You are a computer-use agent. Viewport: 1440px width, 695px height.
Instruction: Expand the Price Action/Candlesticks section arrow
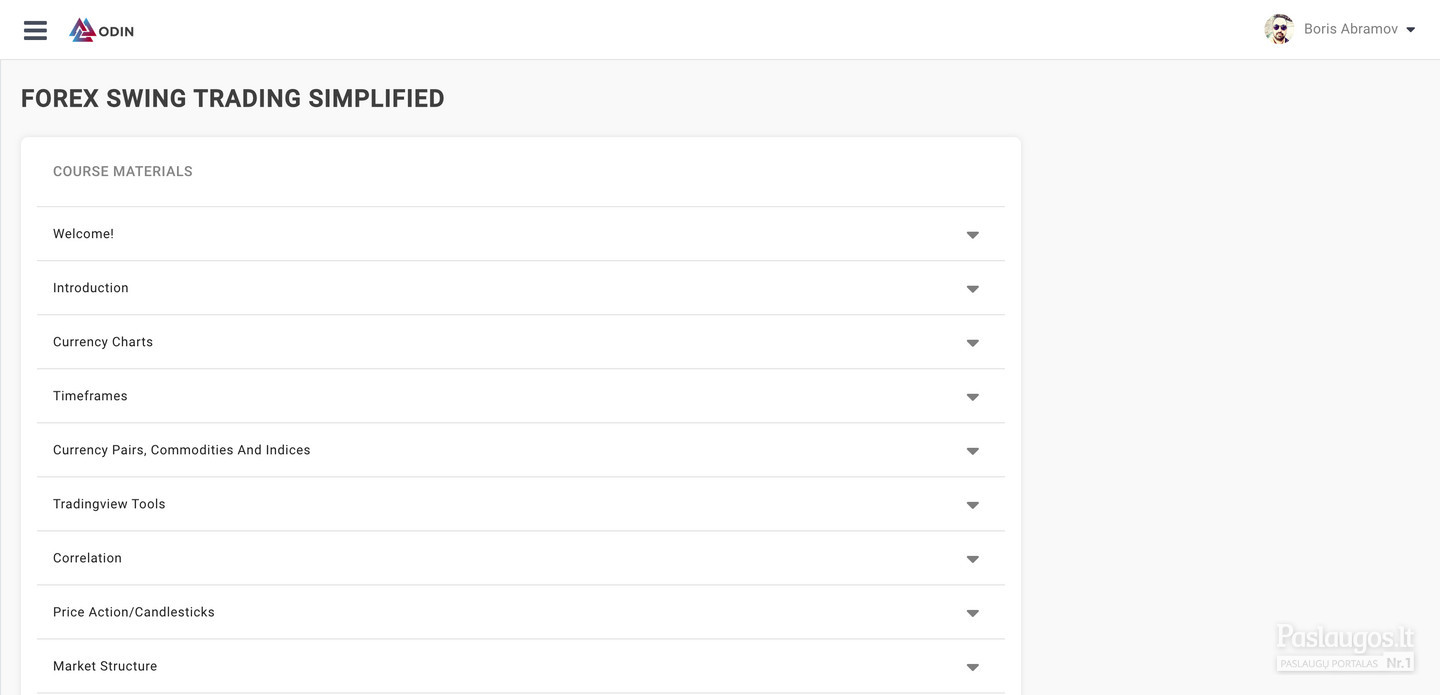[x=972, y=613]
